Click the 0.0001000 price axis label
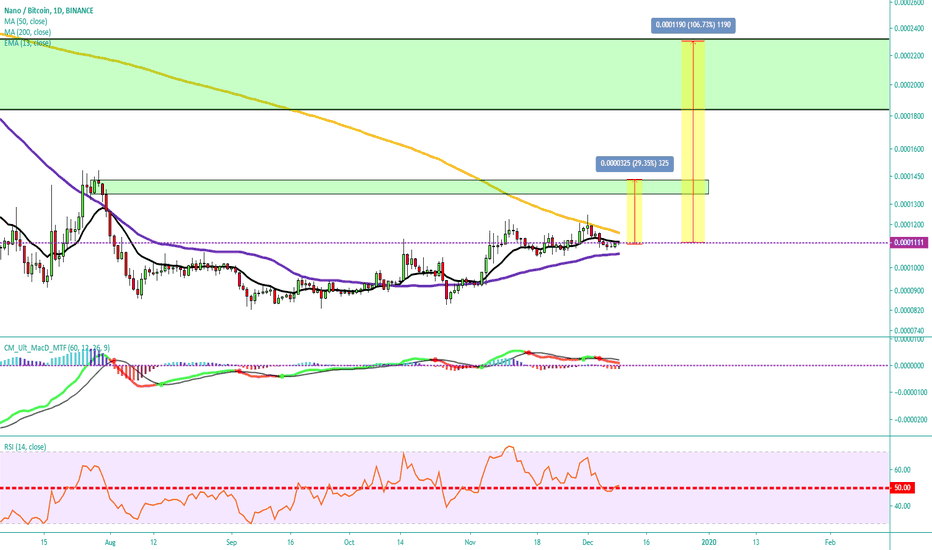 point(909,268)
